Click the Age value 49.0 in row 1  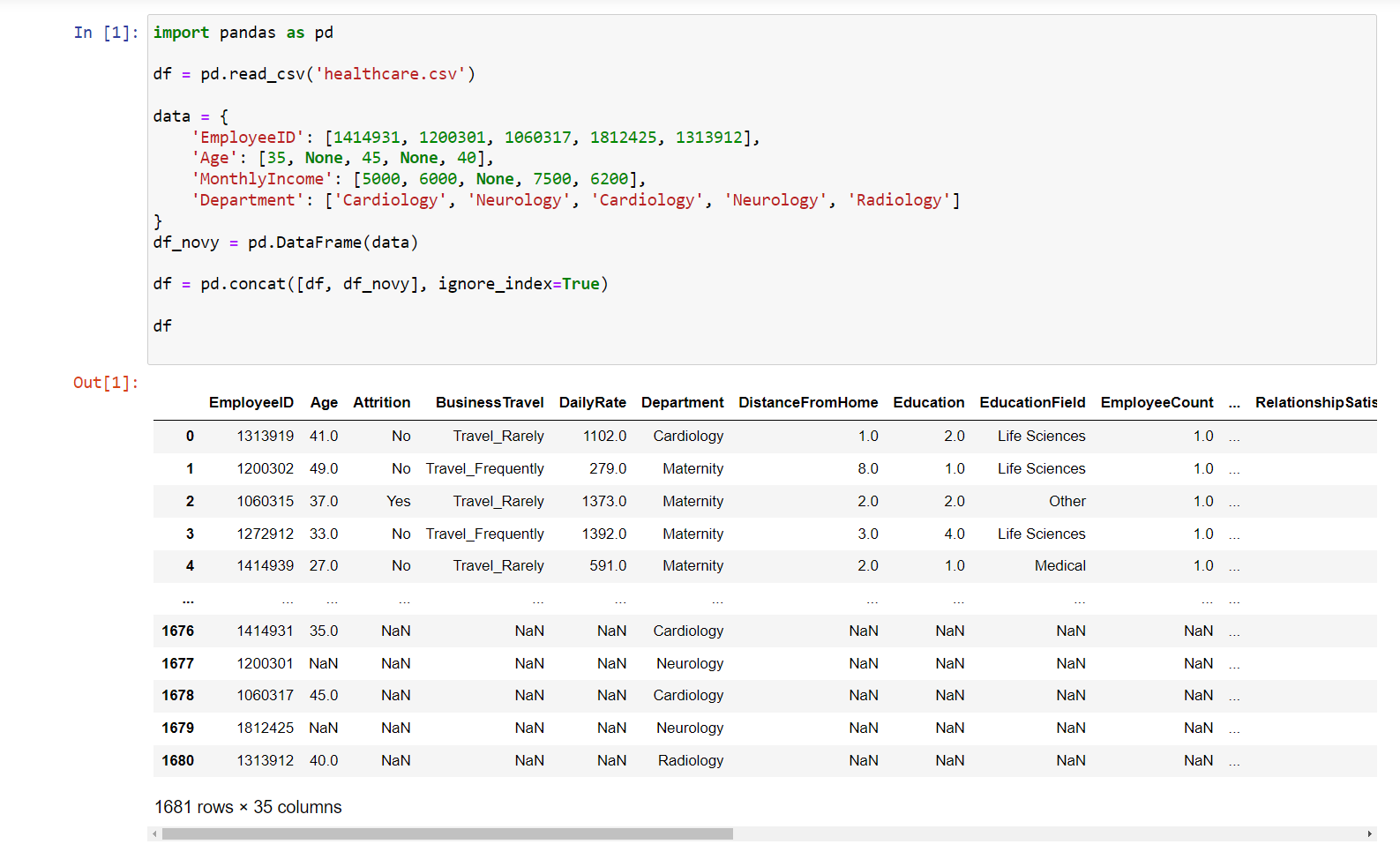(324, 468)
